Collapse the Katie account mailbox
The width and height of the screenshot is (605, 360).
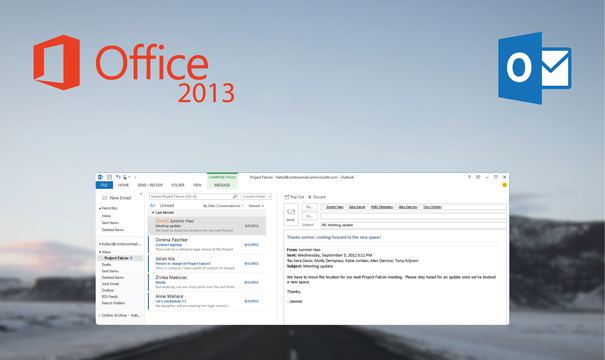tap(100, 244)
